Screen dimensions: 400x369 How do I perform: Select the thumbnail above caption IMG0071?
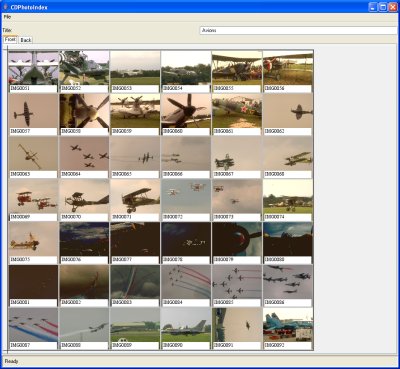[x=135, y=196]
